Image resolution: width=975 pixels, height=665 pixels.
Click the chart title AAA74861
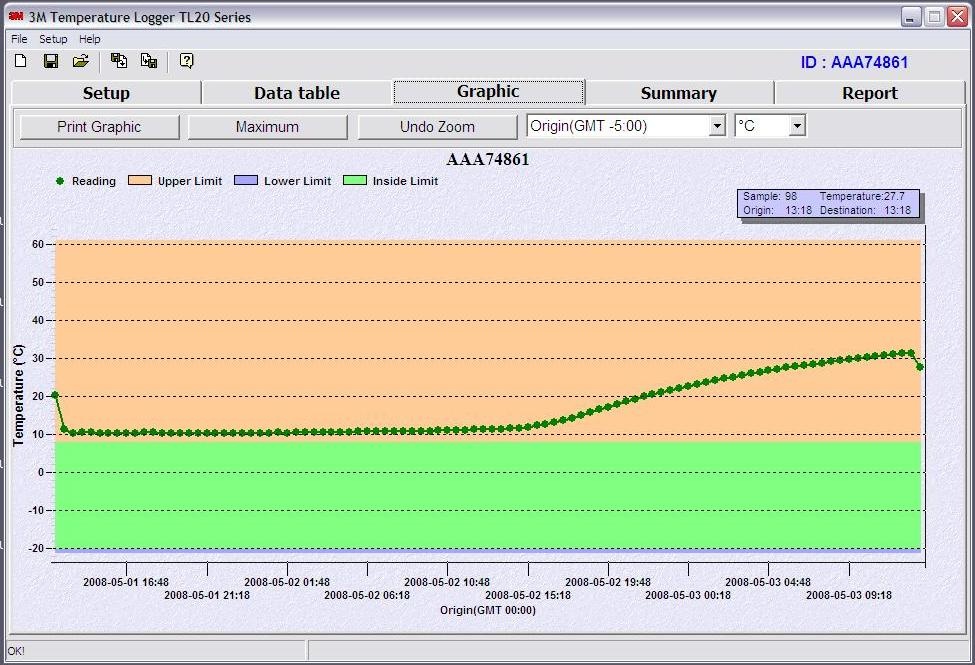point(488,159)
